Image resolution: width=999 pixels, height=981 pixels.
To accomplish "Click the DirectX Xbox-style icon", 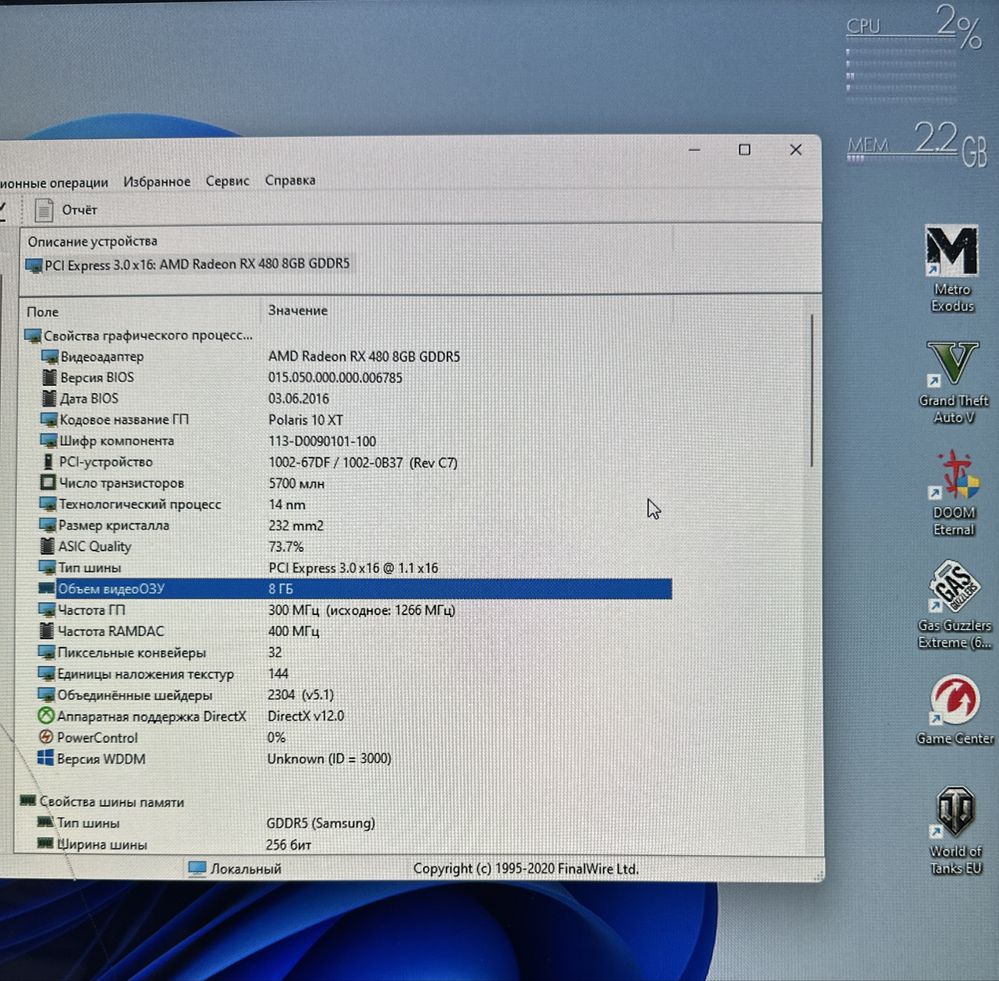I will point(46,715).
